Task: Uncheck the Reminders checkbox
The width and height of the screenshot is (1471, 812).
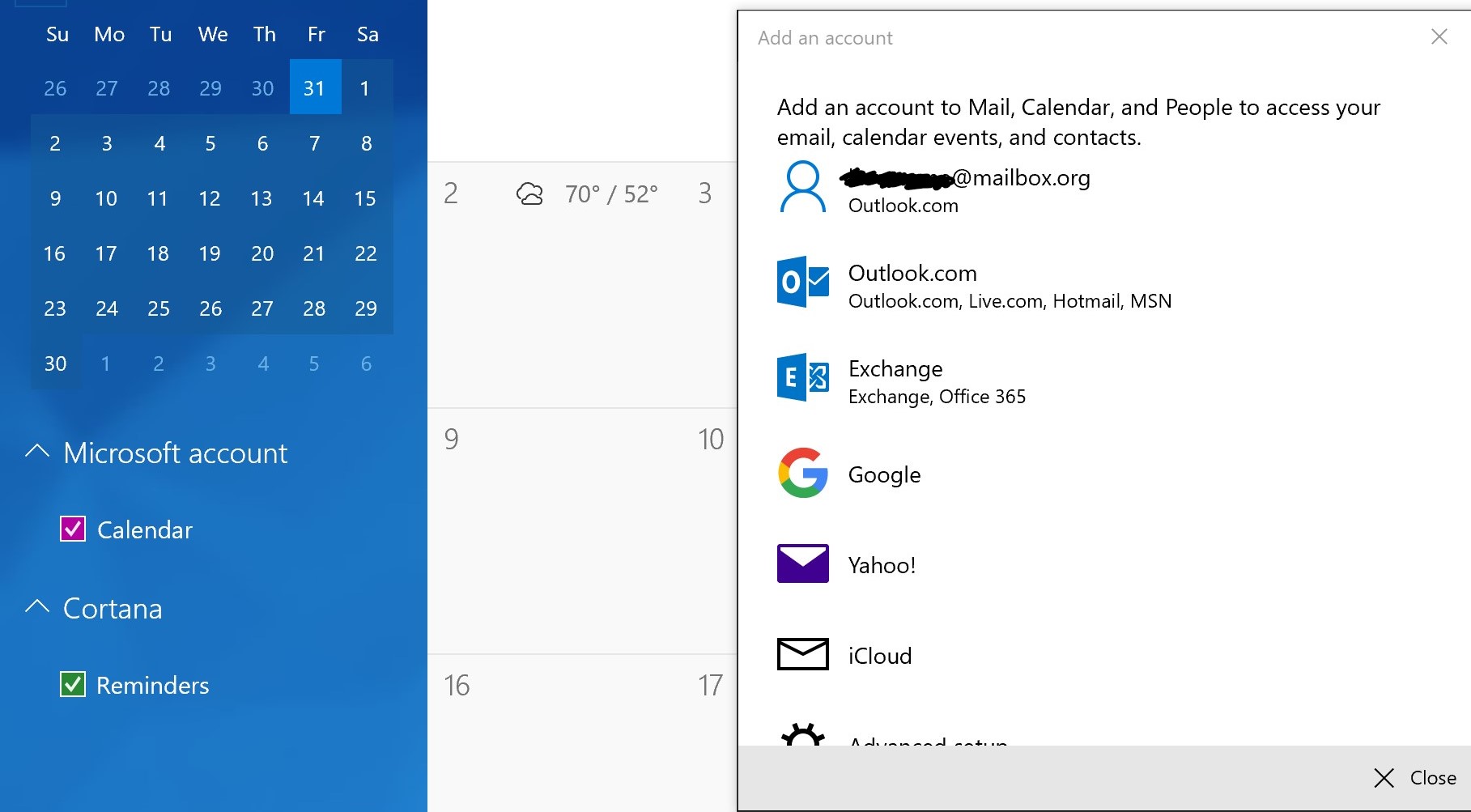Action: tap(73, 684)
